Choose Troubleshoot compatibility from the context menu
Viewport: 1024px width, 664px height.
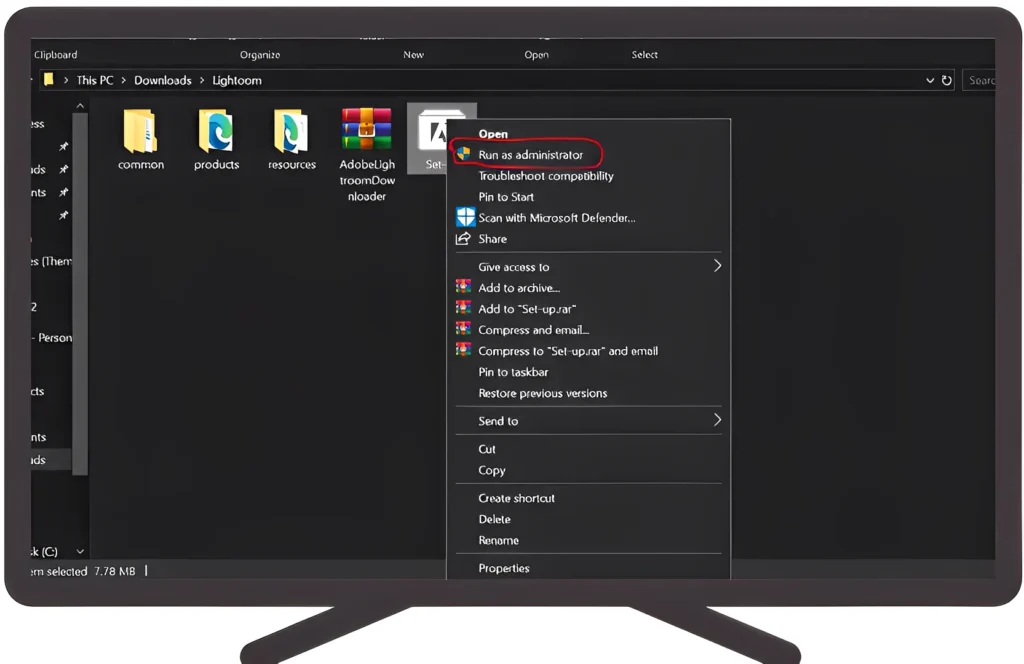(545, 176)
